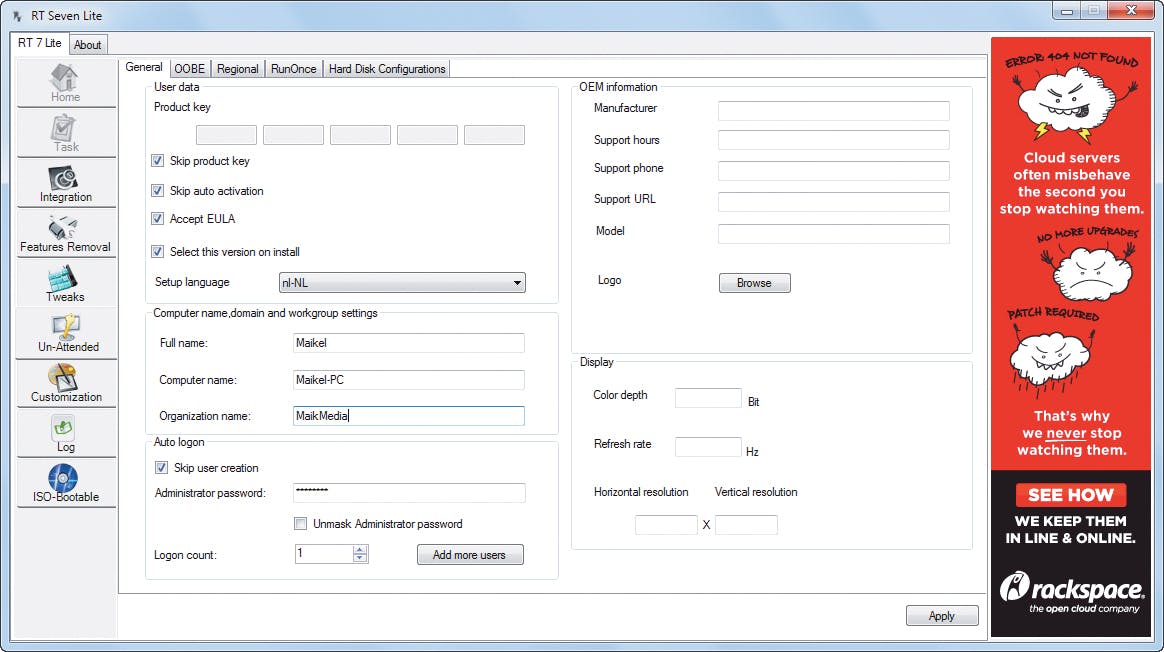The width and height of the screenshot is (1164, 652).
Task: Click the Color depth field
Action: (x=708, y=398)
